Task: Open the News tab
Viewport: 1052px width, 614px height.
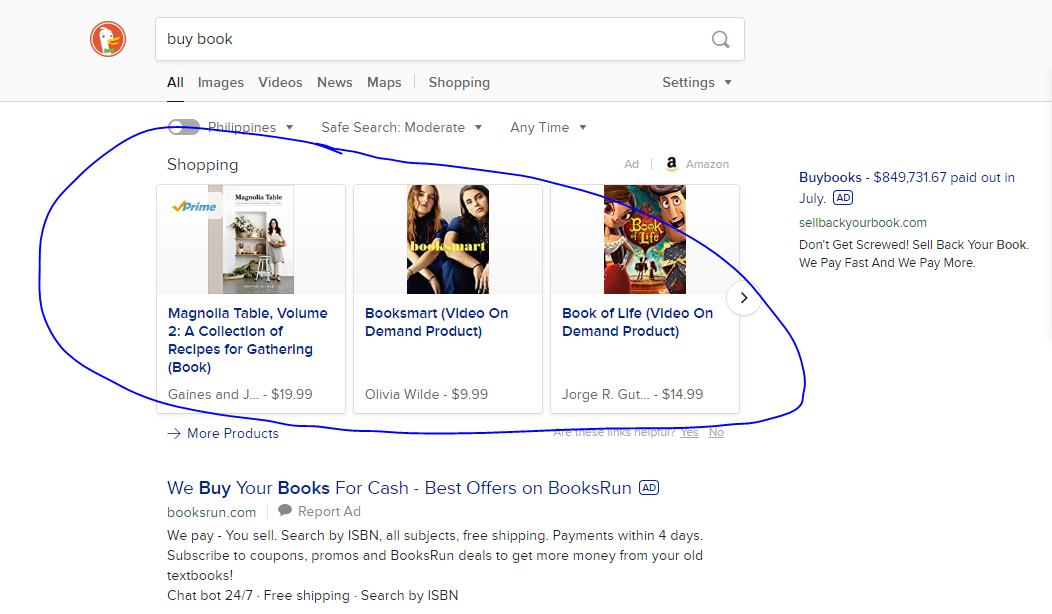Action: pos(335,83)
